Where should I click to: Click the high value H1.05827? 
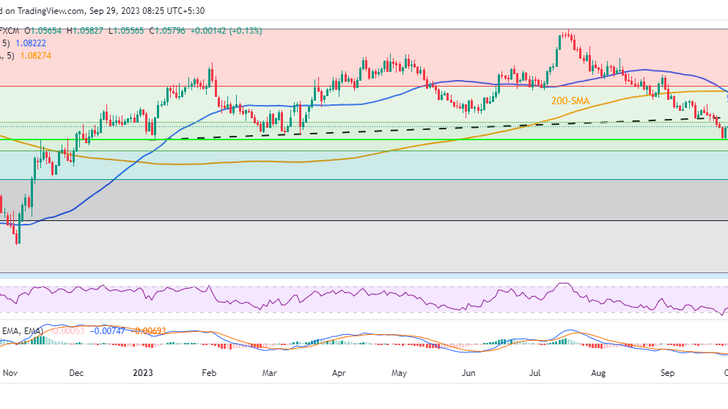click(x=85, y=31)
